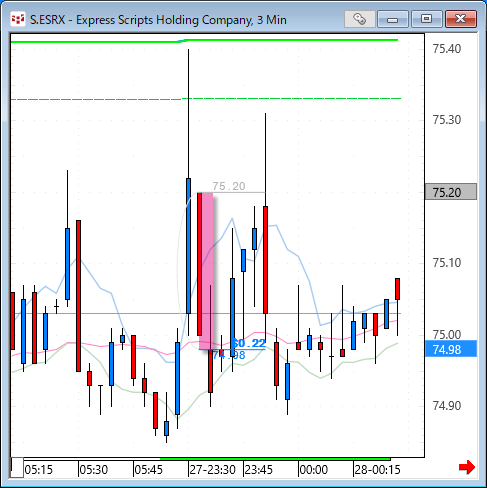Viewport: 487px width, 488px height.
Task: Click the 05:15 time axis label
Action: (39, 470)
